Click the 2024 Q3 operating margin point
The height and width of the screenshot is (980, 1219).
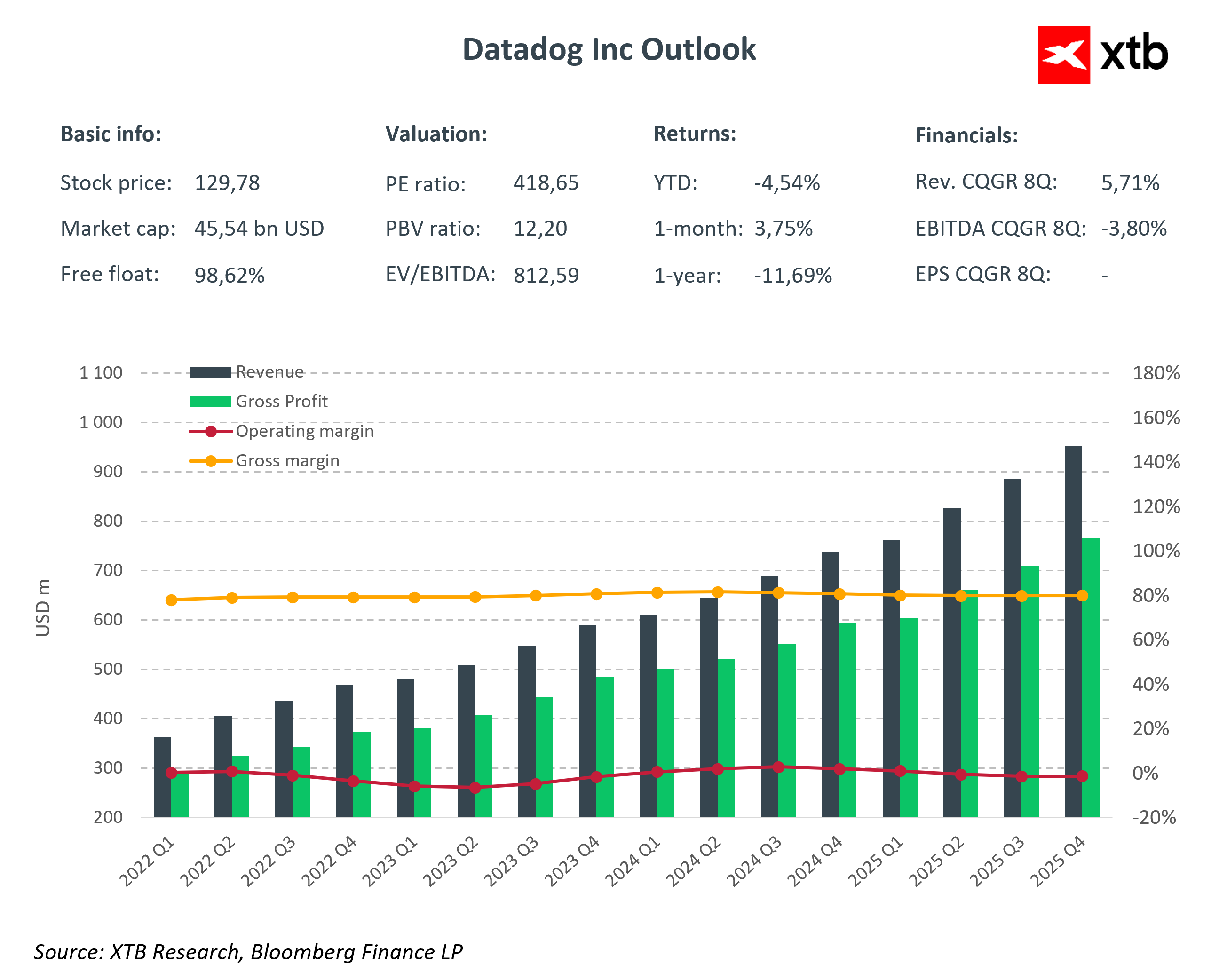coord(778,767)
